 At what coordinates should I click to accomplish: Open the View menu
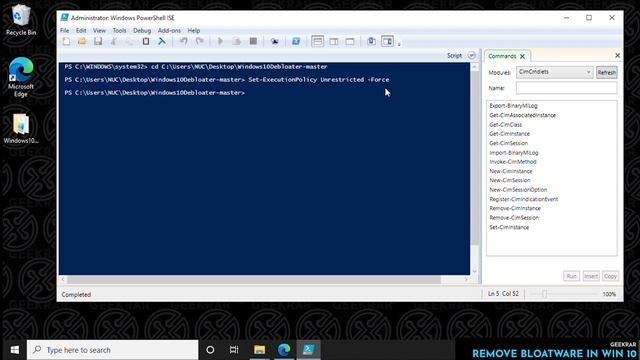pos(99,31)
